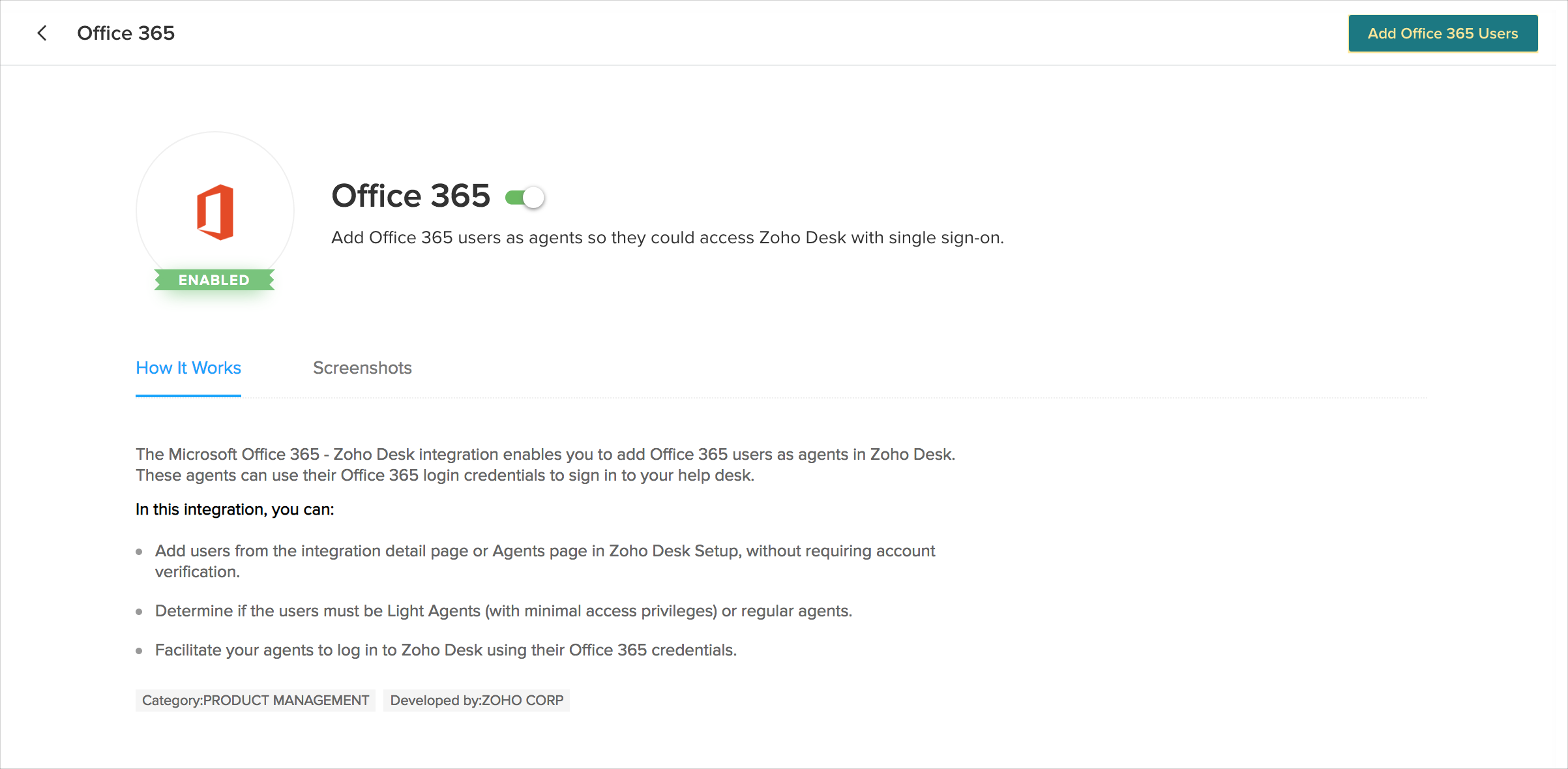Image resolution: width=1568 pixels, height=769 pixels.
Task: Click the bullet about Office 365 credentials login
Action: 445,650
